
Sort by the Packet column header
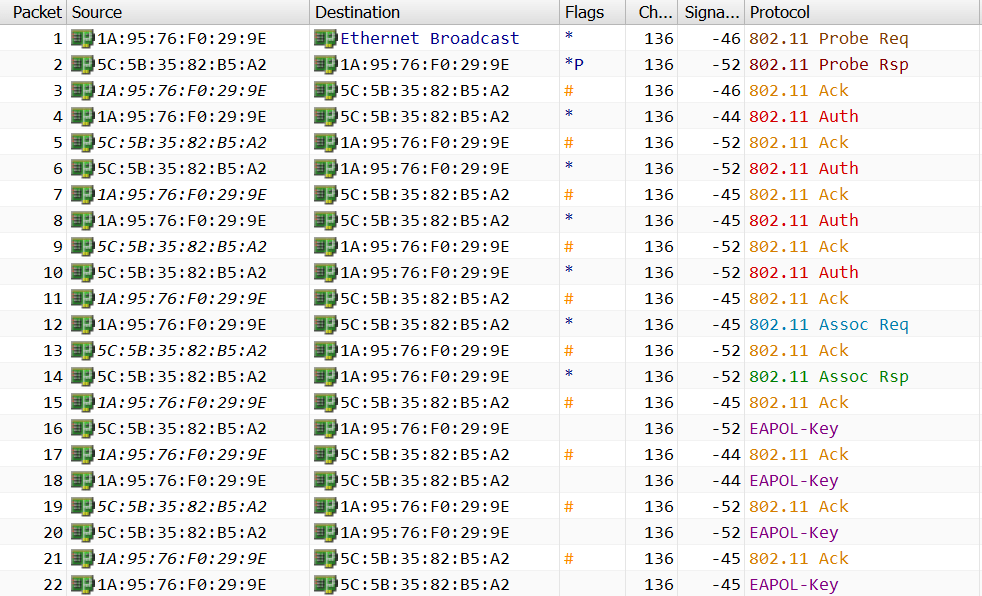pyautogui.click(x=37, y=12)
